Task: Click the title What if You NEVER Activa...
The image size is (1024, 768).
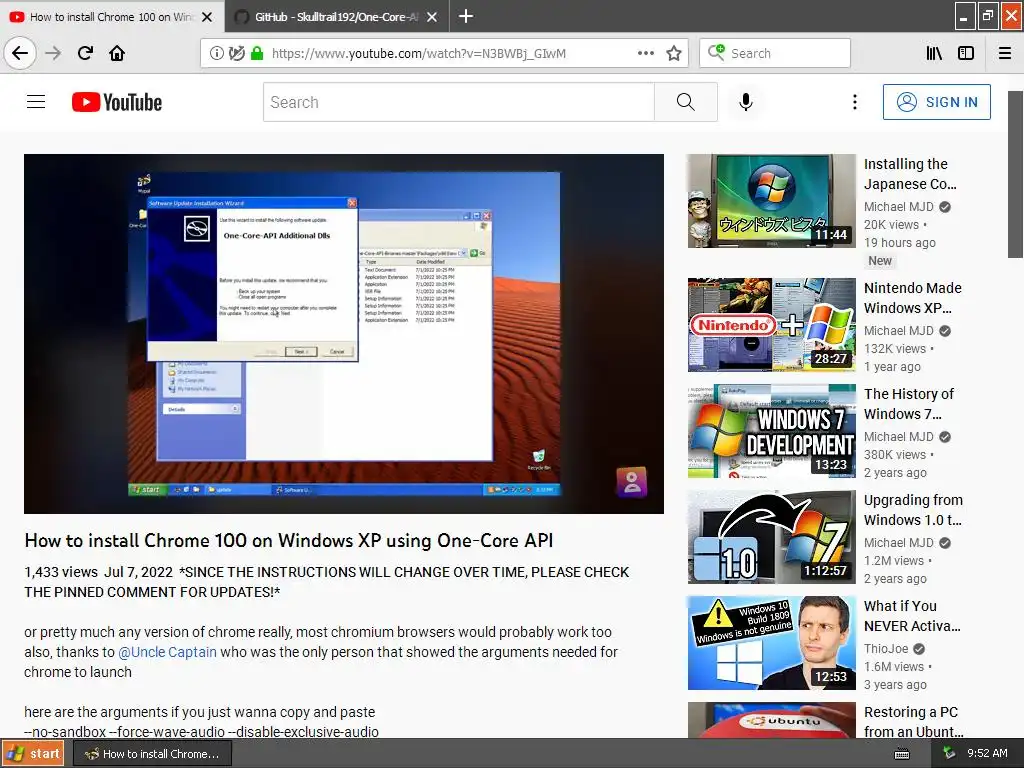Action: coord(912,616)
